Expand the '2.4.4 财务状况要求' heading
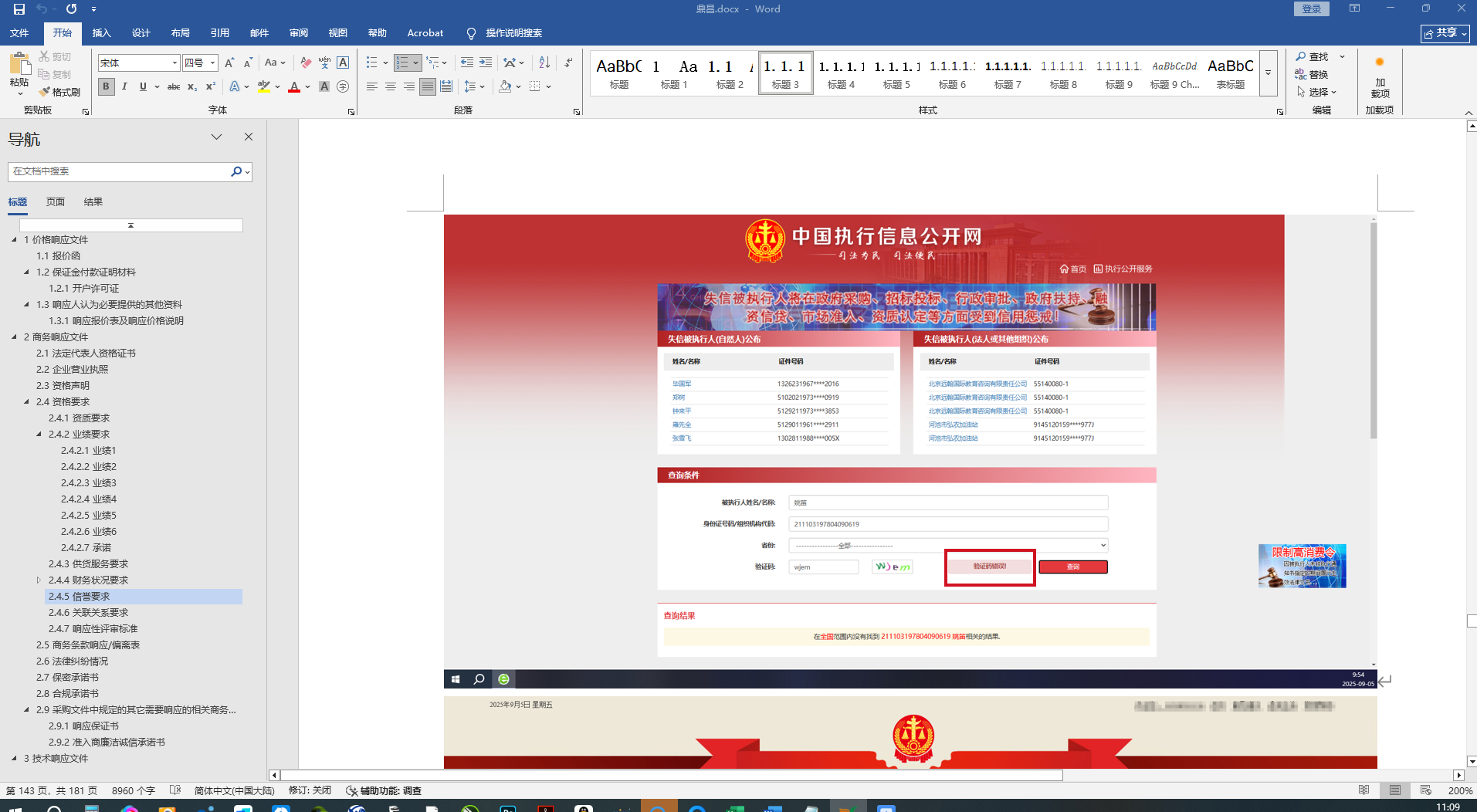Viewport: 1477px width, 812px height. point(39,580)
